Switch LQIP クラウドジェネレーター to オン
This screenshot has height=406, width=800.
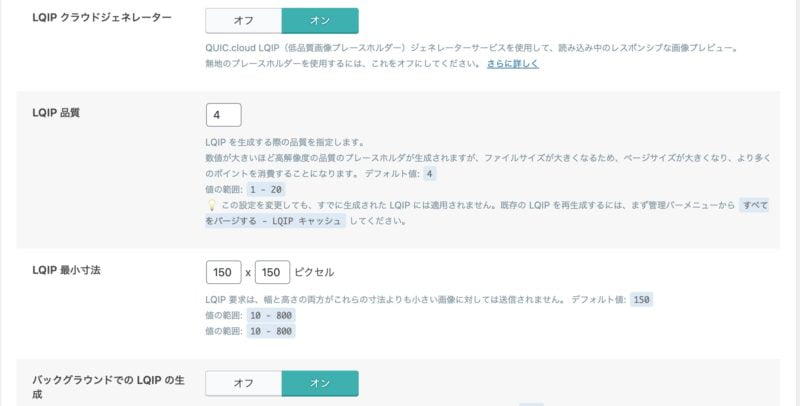pos(320,20)
